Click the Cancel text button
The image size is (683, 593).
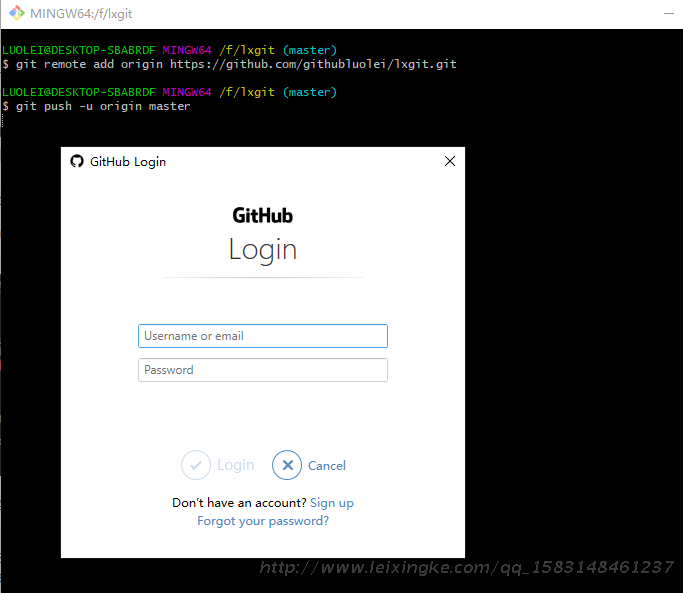tap(327, 466)
